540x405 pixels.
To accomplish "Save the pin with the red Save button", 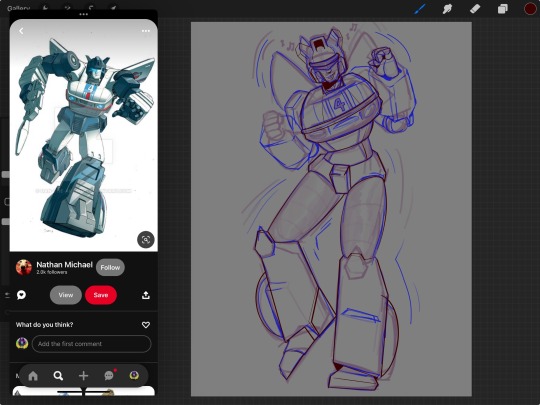I will point(101,295).
